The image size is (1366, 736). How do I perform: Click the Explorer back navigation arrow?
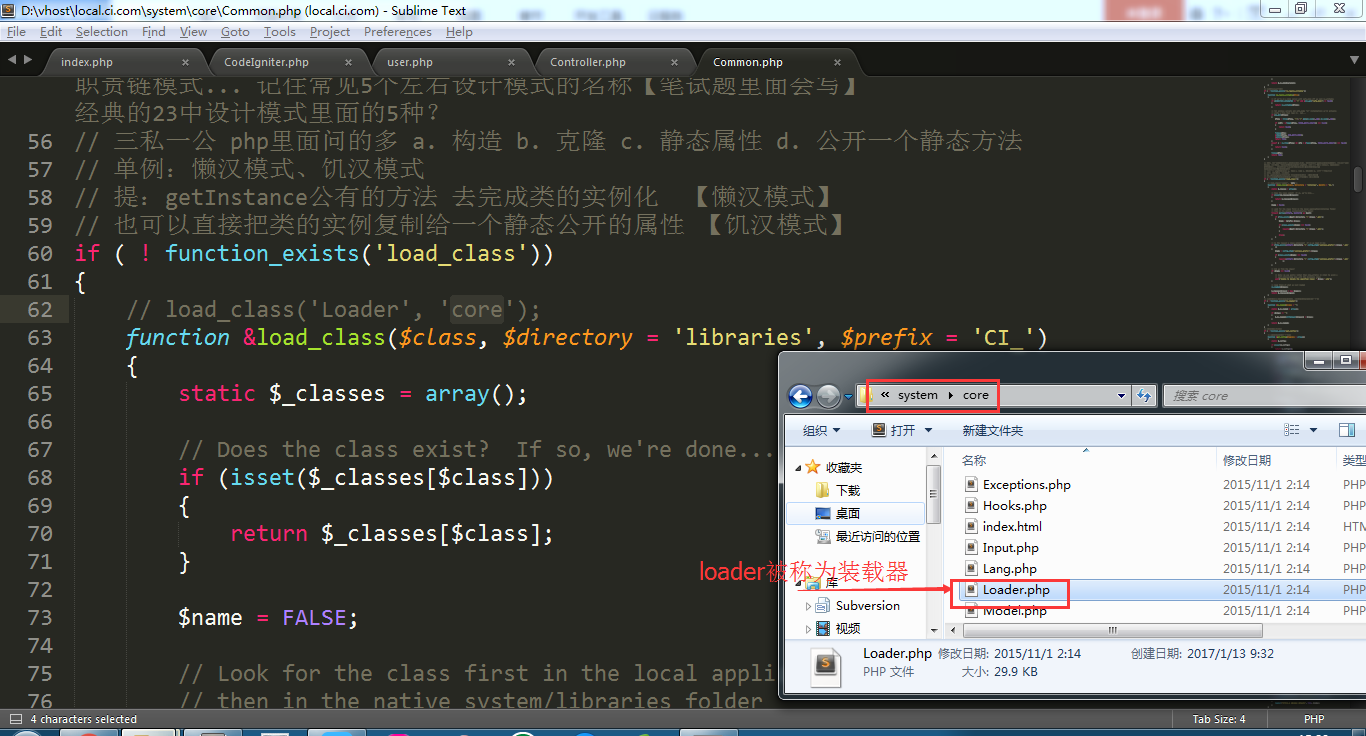pos(800,396)
